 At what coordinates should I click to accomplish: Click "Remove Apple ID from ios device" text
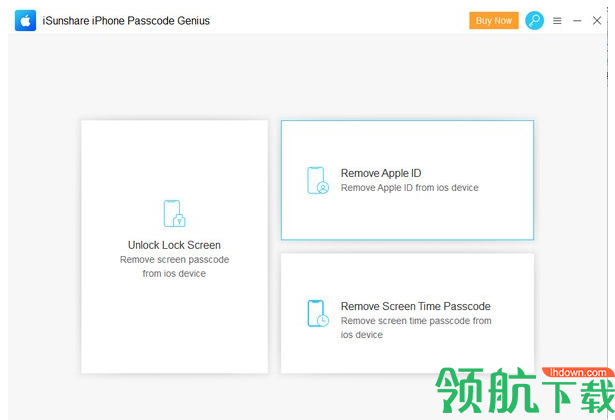pyautogui.click(x=409, y=188)
